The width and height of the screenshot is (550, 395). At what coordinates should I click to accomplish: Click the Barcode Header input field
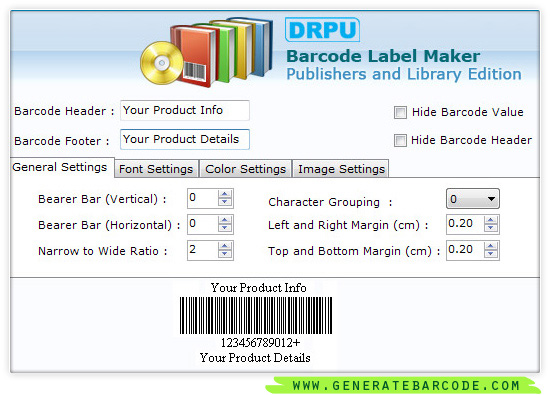185,111
